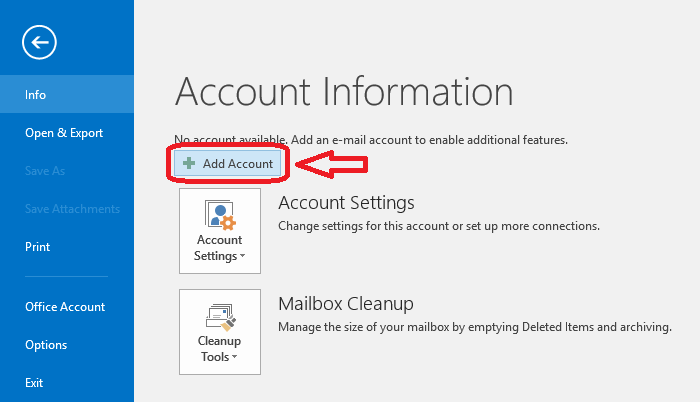Click the Account Information page title
Image resolution: width=700 pixels, height=402 pixels.
[x=344, y=92]
